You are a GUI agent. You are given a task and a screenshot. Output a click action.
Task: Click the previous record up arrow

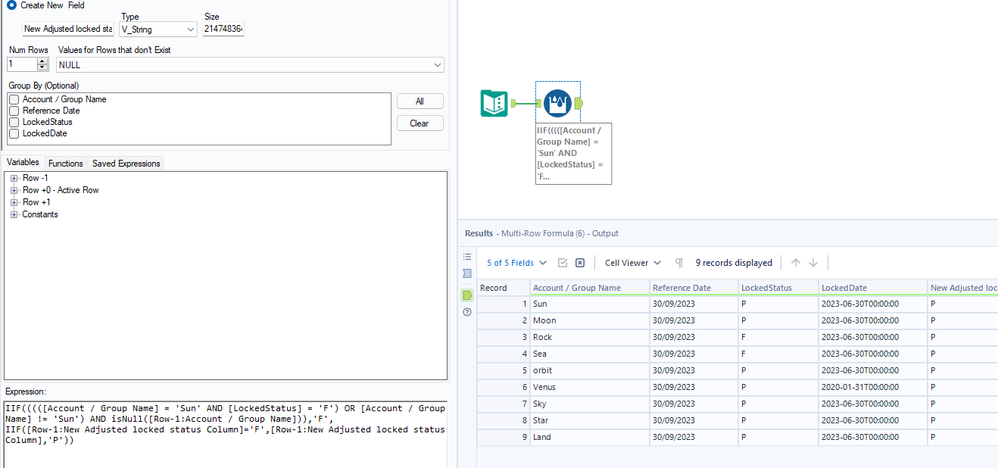point(795,263)
